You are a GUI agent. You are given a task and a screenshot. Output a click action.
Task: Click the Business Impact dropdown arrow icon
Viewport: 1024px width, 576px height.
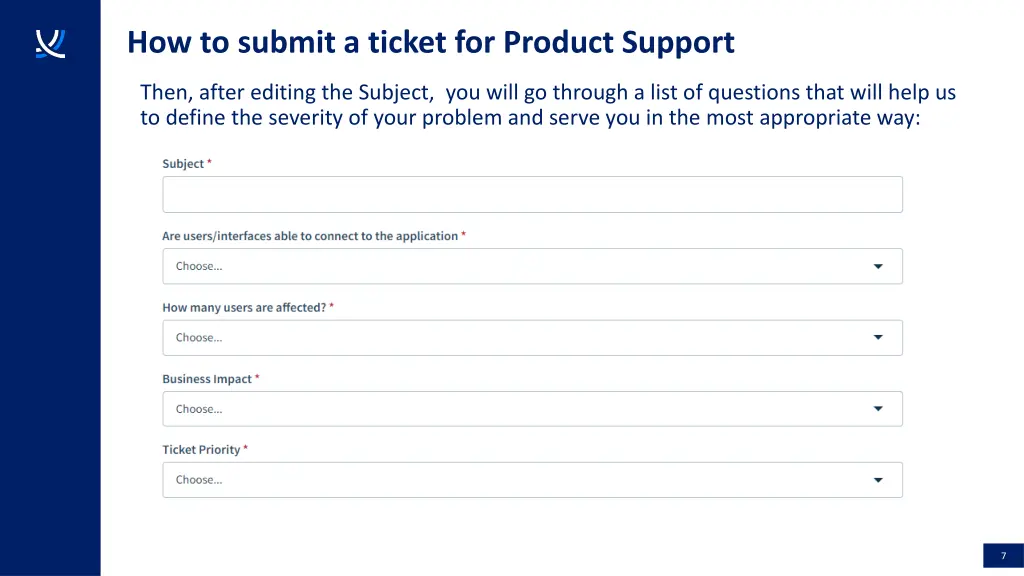tap(878, 409)
